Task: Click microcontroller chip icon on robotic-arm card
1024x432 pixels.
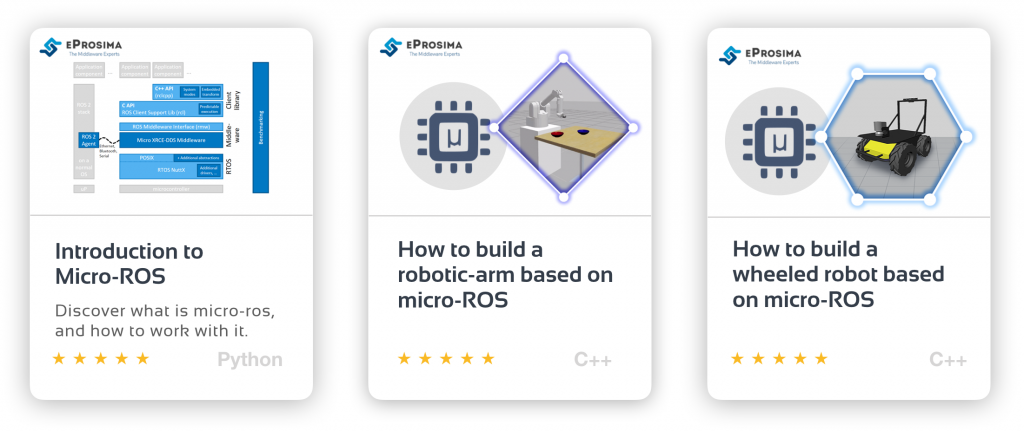Action: [x=452, y=136]
